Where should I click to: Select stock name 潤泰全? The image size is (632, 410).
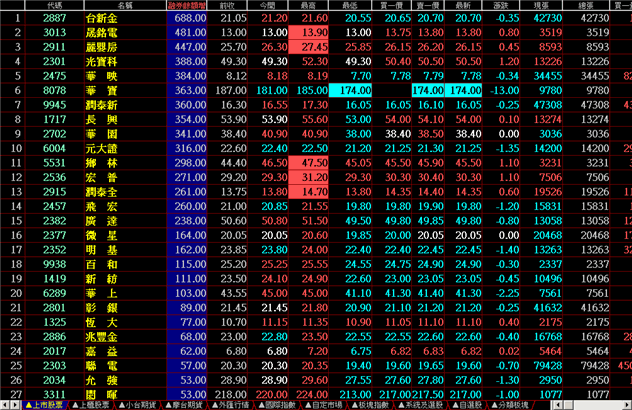click(x=102, y=192)
